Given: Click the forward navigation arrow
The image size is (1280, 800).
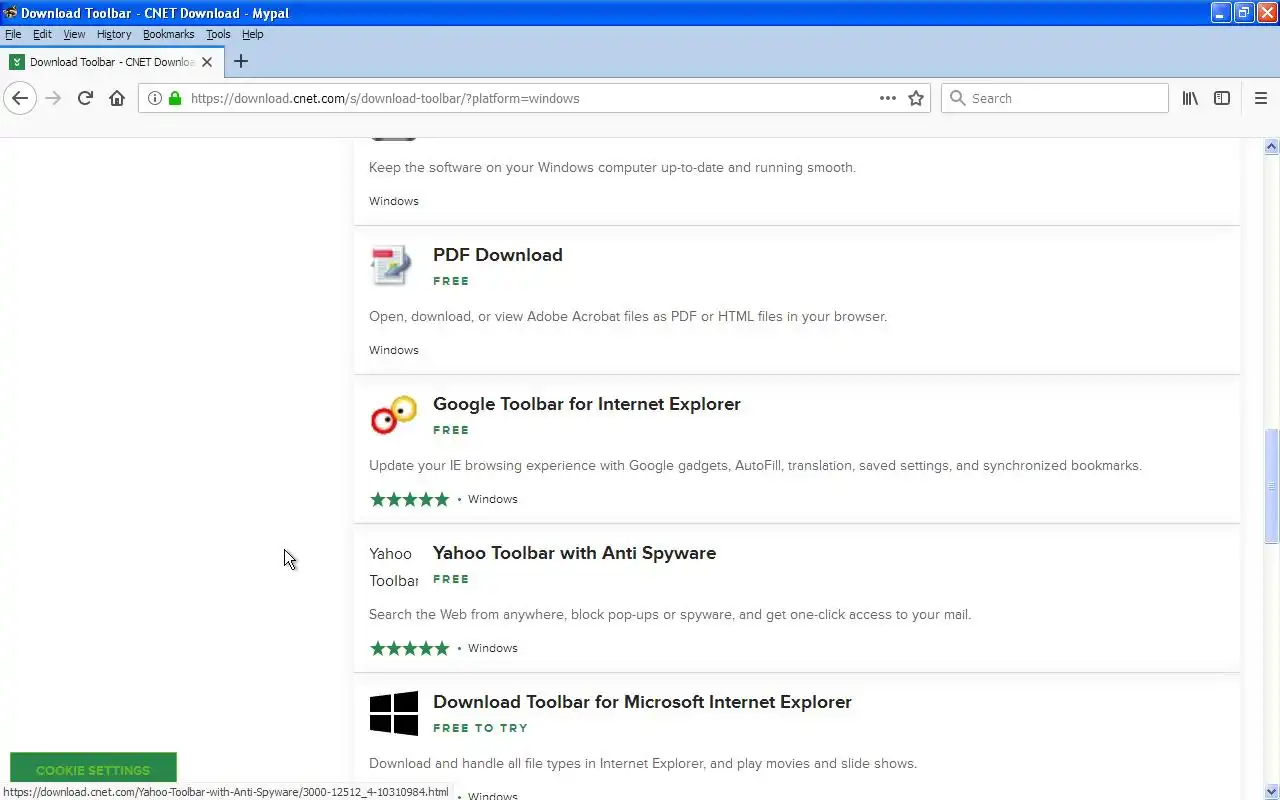Looking at the screenshot, I should tap(53, 98).
